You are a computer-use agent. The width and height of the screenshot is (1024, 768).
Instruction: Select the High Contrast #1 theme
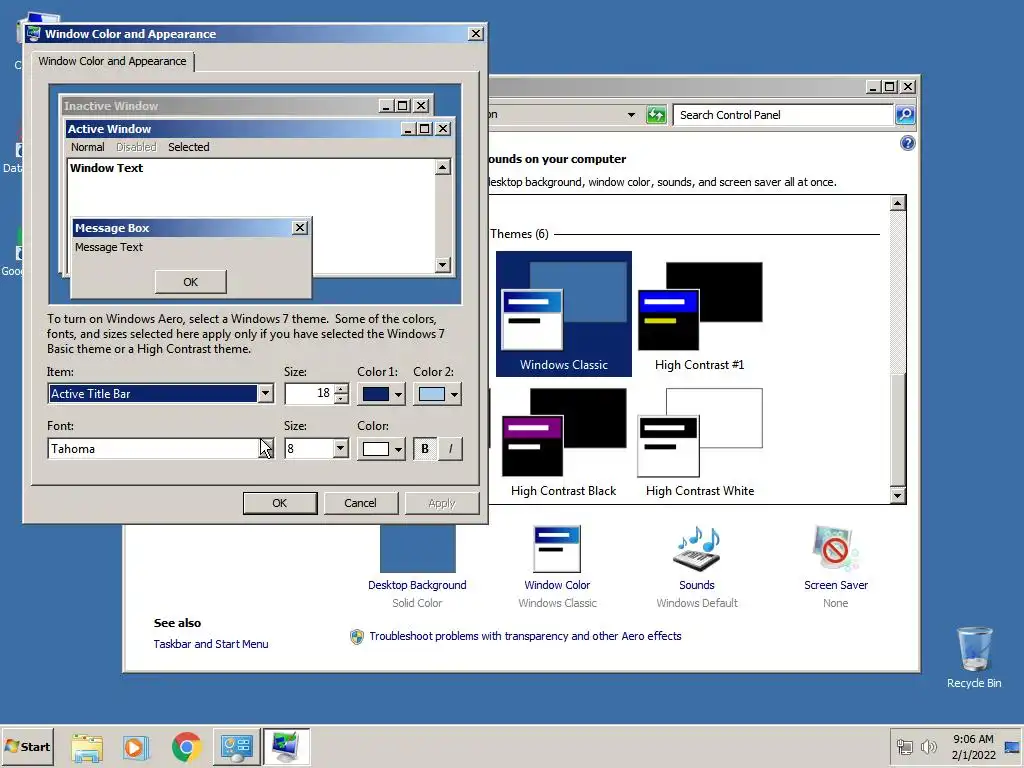[x=699, y=313]
